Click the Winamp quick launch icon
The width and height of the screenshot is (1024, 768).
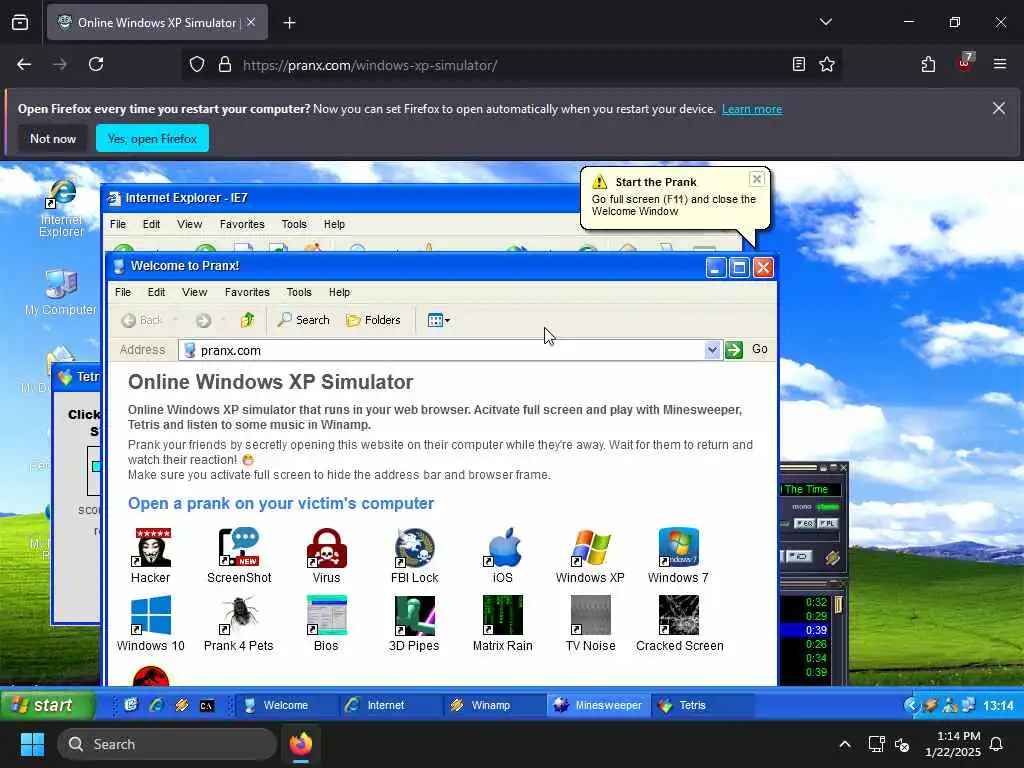(x=182, y=705)
